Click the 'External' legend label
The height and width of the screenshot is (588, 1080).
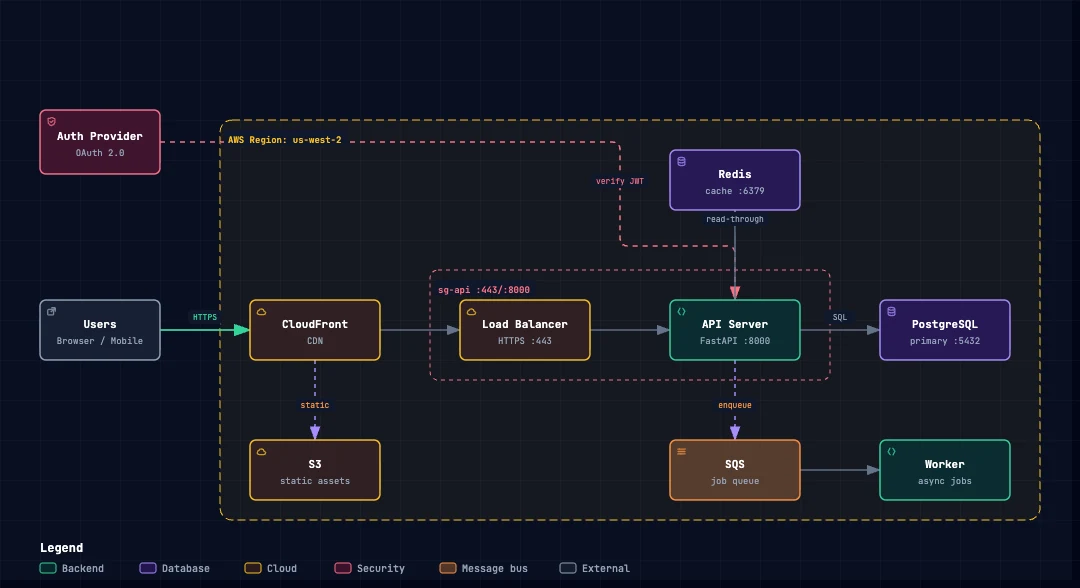pos(605,569)
